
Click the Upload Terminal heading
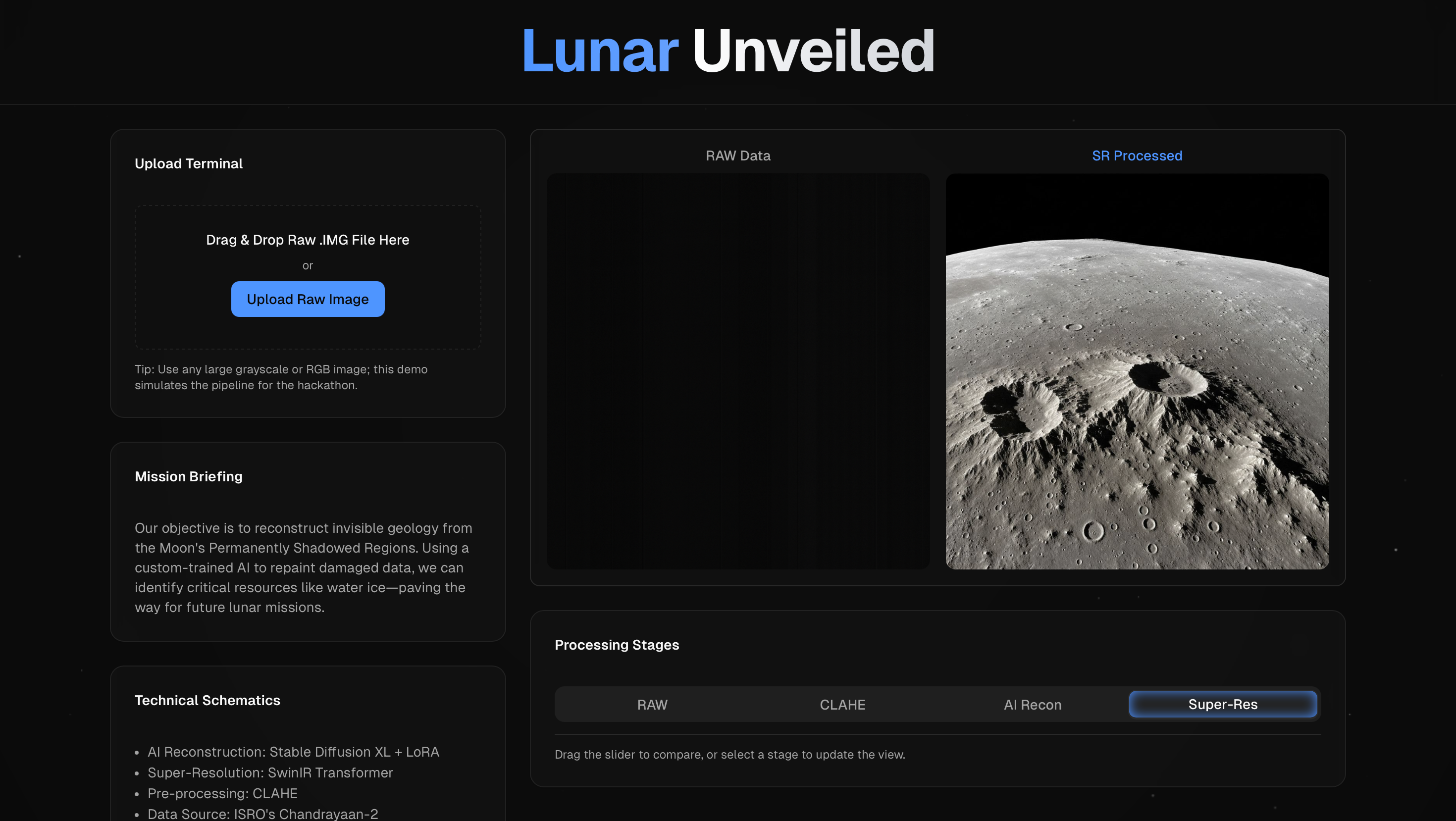(x=188, y=163)
